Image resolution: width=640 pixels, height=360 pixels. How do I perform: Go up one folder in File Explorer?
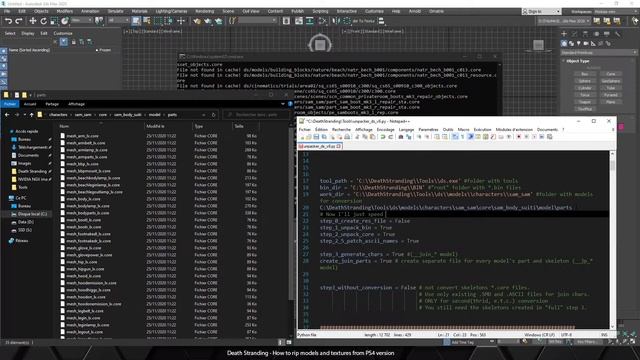tap(31, 115)
